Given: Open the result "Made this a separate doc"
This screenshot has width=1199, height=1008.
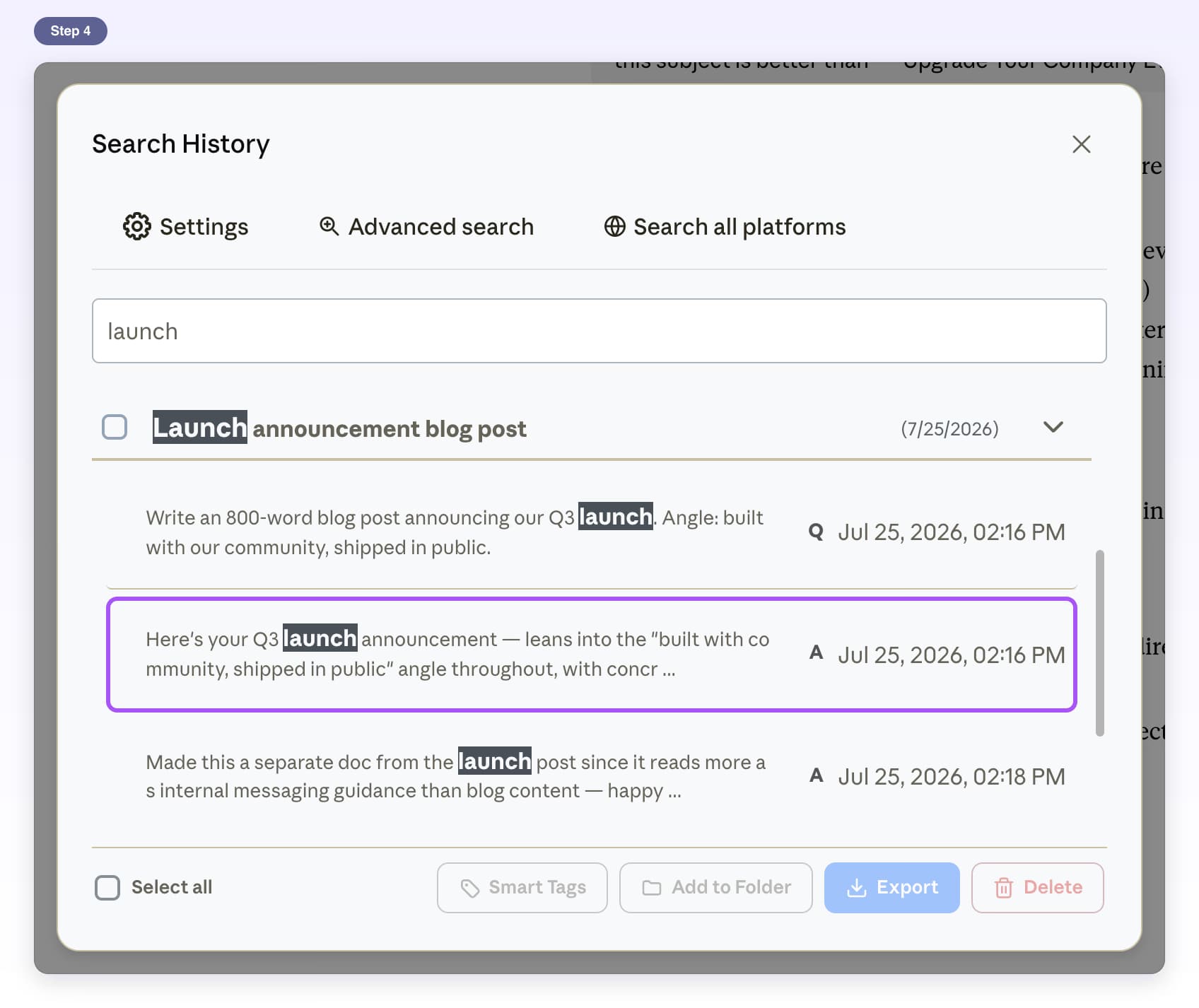Looking at the screenshot, I should [x=591, y=776].
